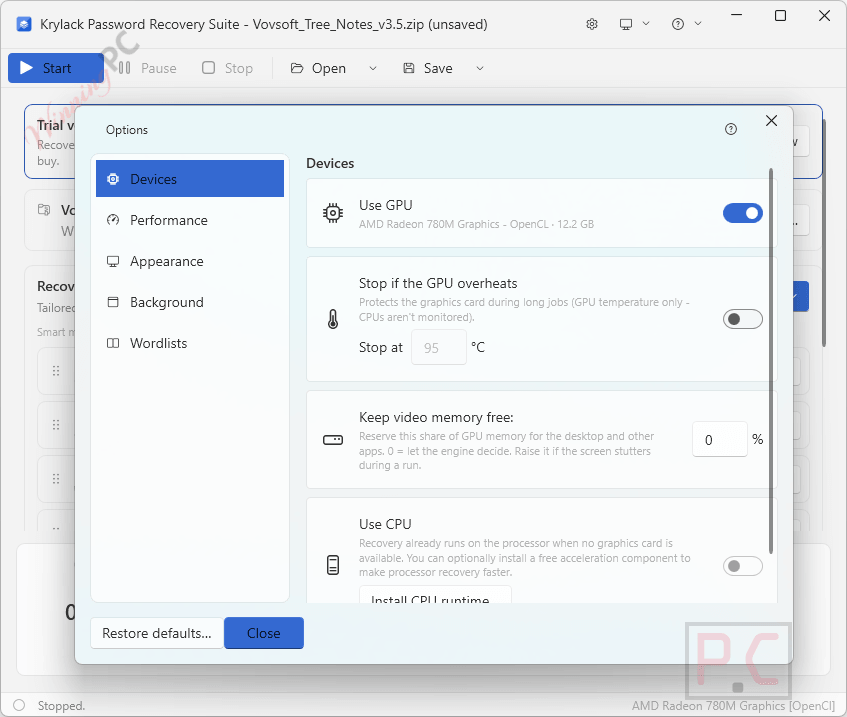Click the Stop toolbar button

tap(227, 68)
